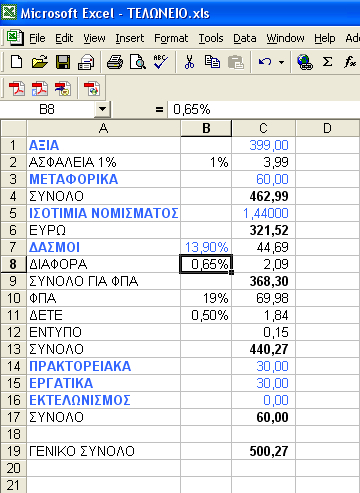Select cell ΕΥΡΩ
360x493 pixels.
(104, 230)
